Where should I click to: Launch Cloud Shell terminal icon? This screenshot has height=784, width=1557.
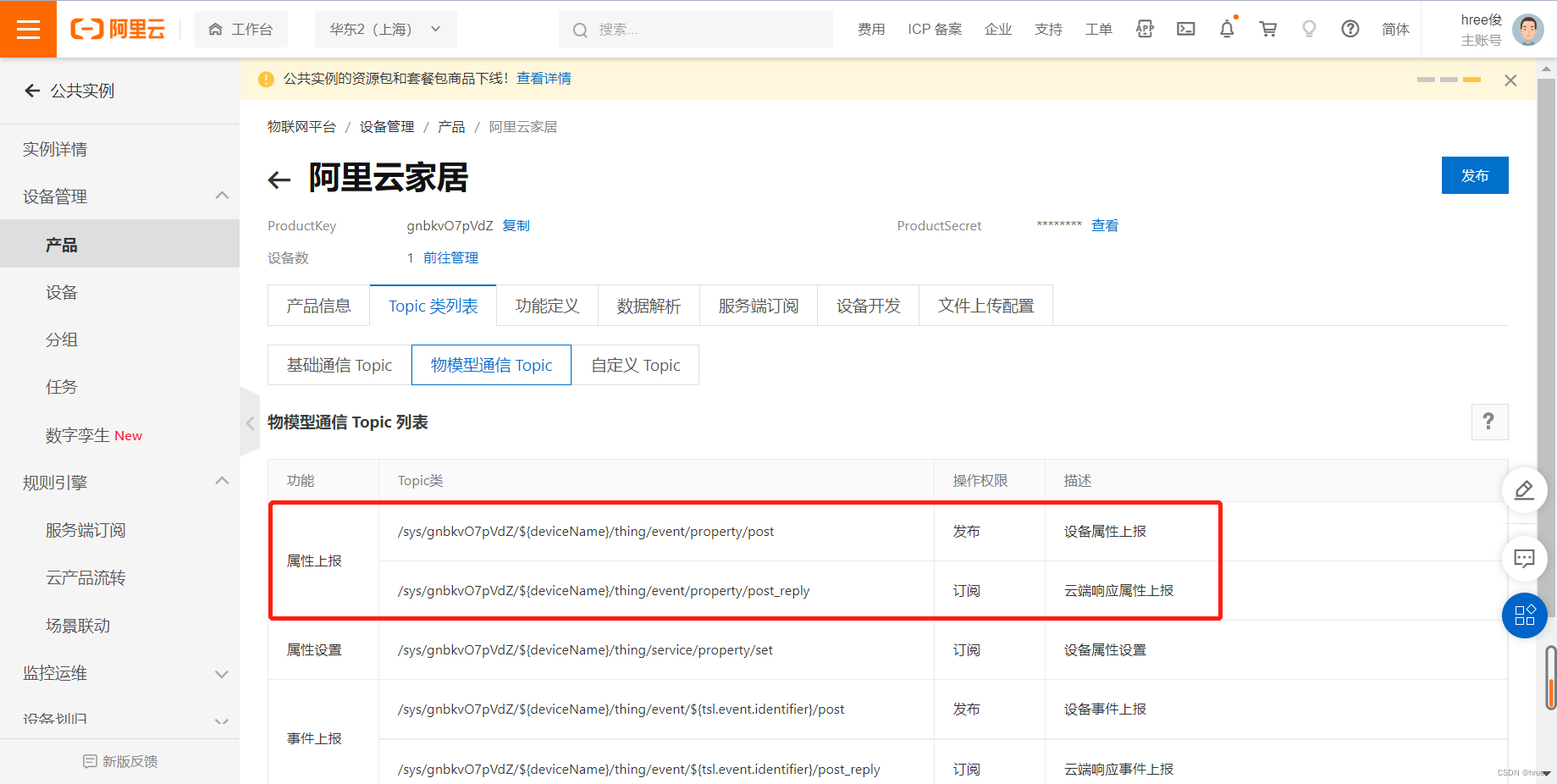pos(1186,29)
